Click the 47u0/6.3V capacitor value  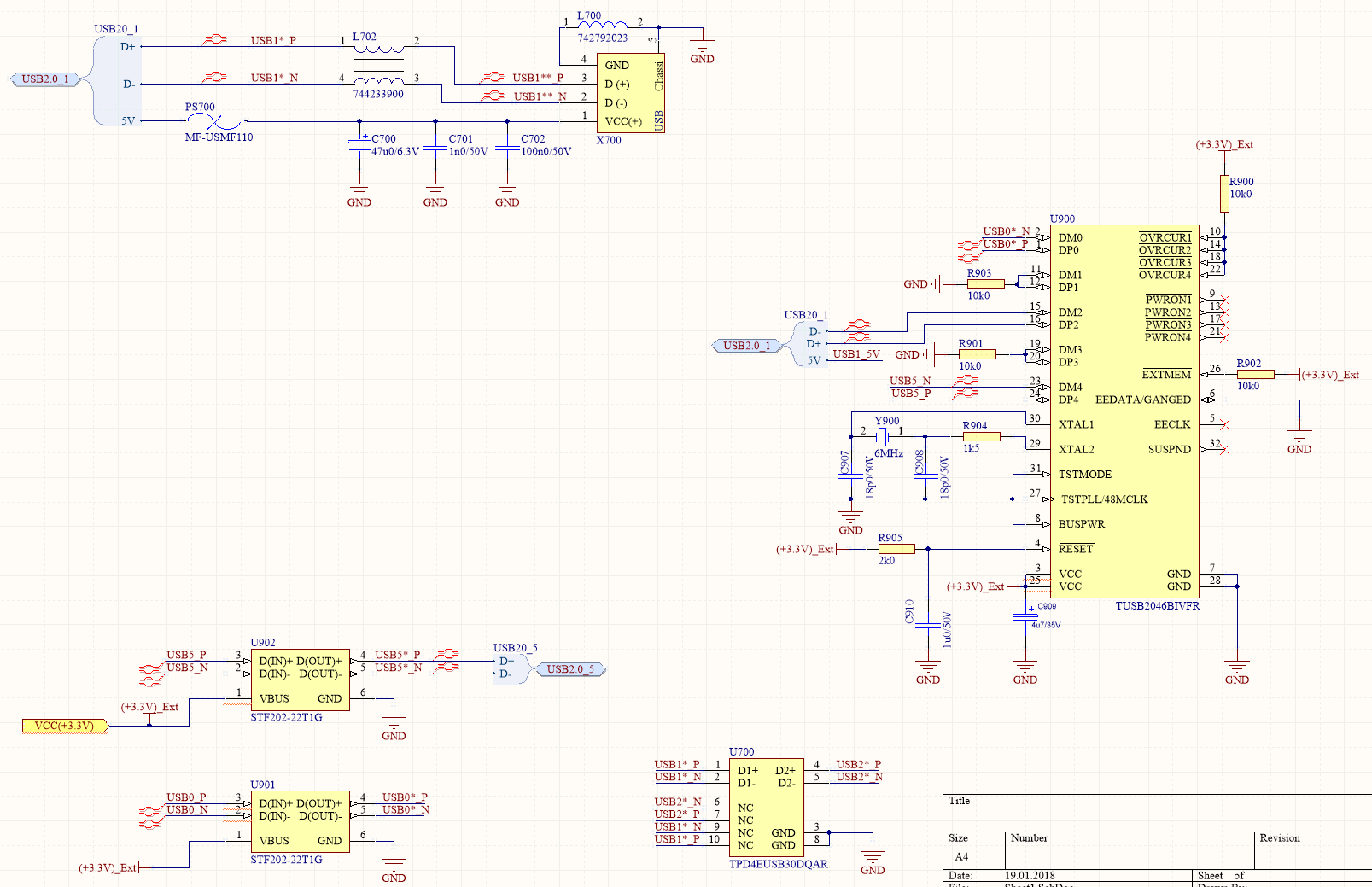pyautogui.click(x=395, y=151)
